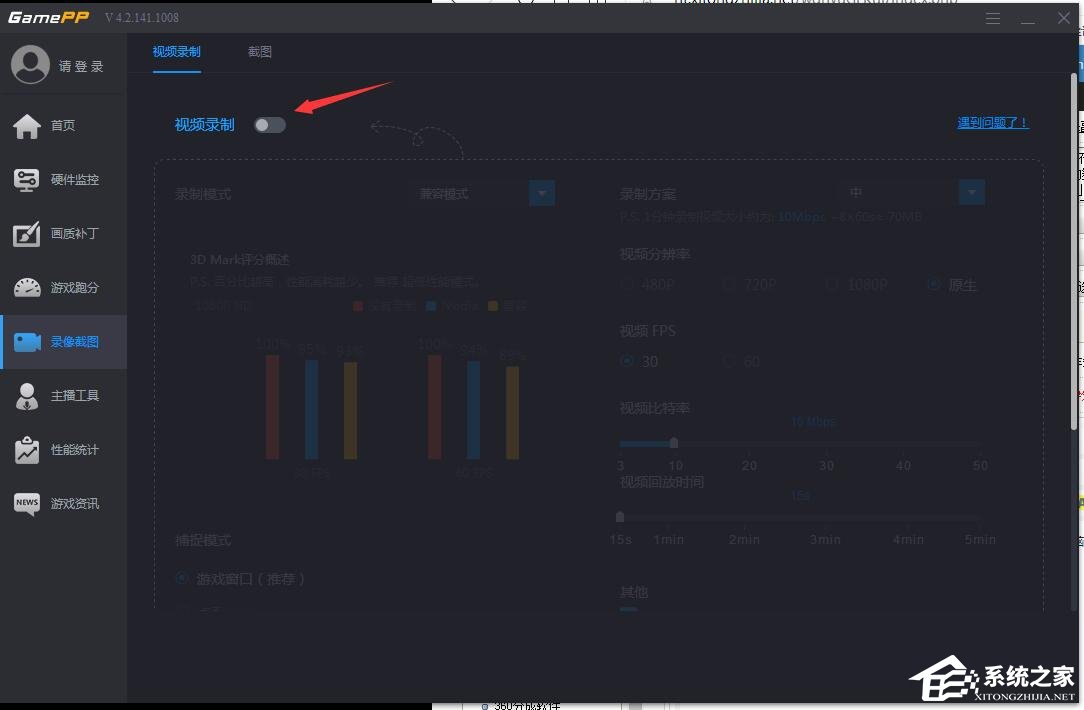
Task: Expand the recording quality dropdown showing 中
Action: pos(970,192)
